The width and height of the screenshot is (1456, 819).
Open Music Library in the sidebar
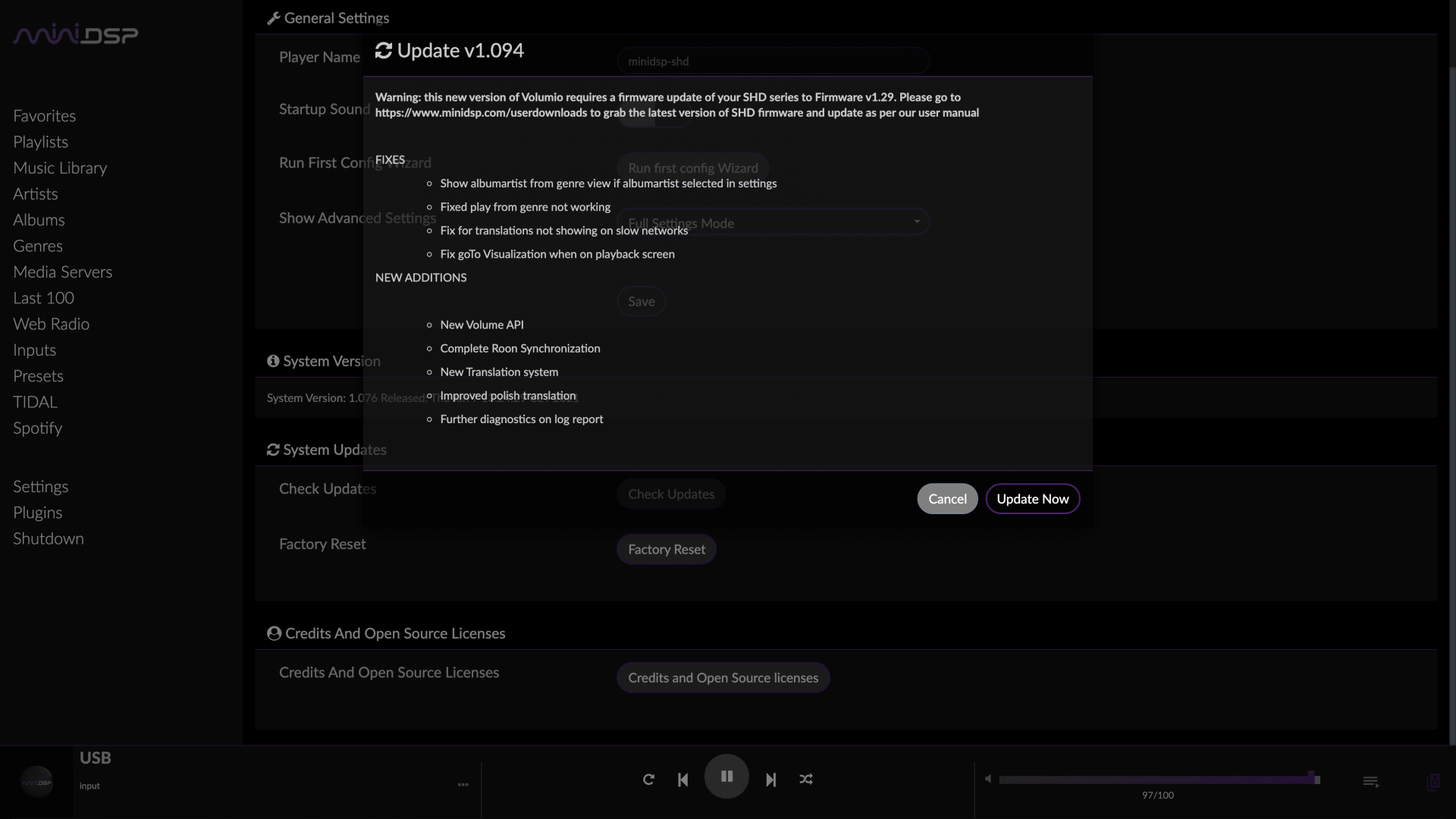tap(60, 168)
